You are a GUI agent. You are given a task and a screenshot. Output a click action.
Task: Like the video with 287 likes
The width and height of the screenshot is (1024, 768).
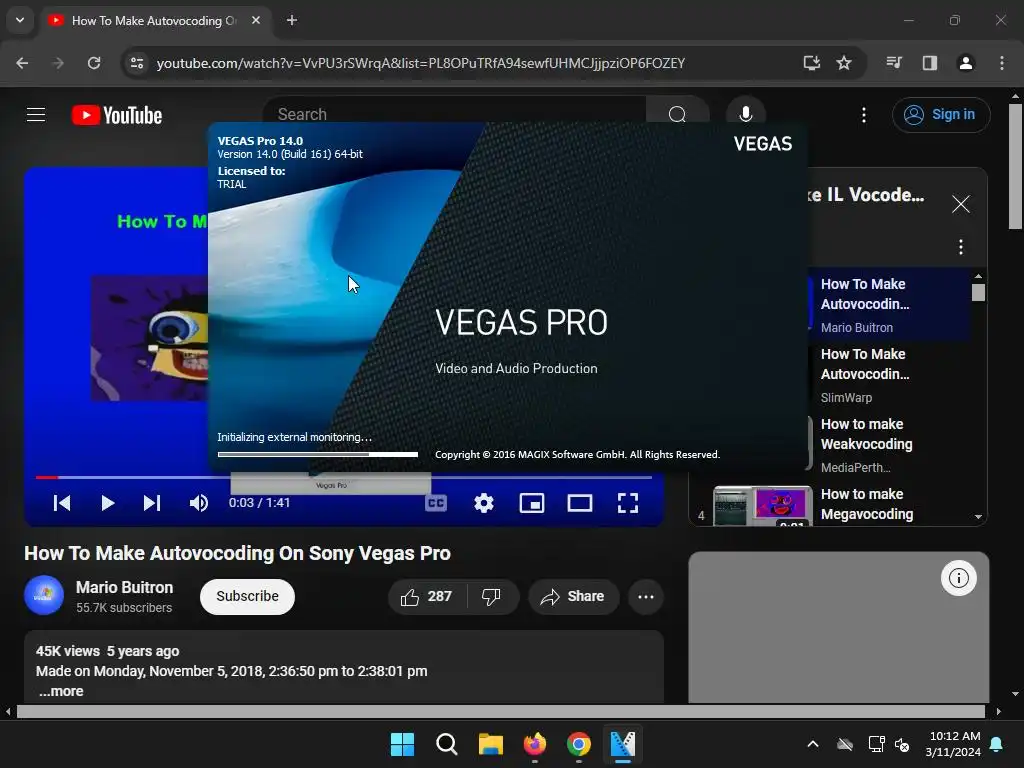427,596
